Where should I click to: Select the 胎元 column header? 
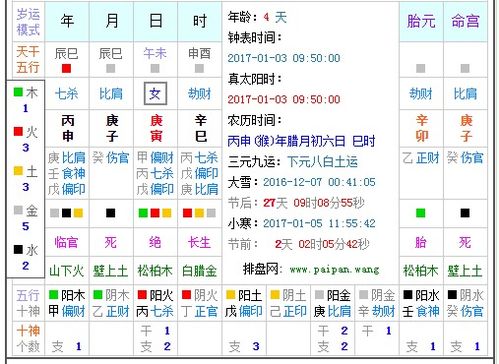421,22
